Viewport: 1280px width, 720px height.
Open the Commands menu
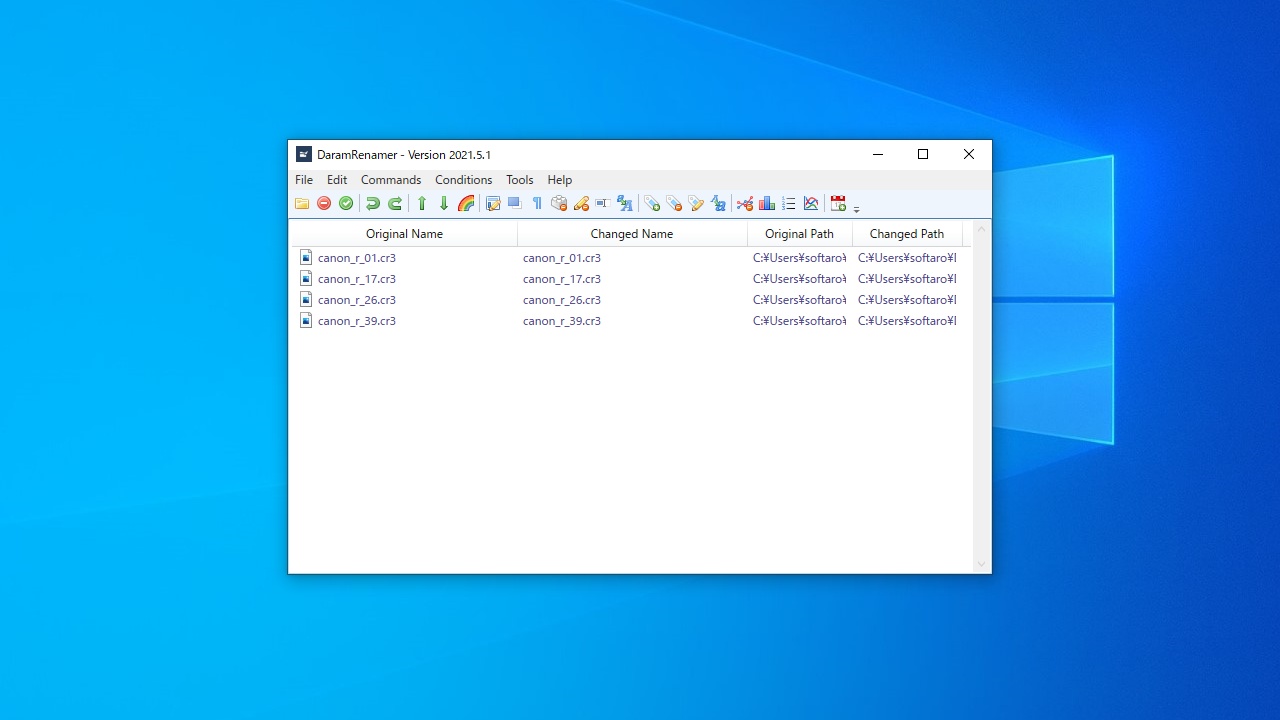[x=391, y=180]
